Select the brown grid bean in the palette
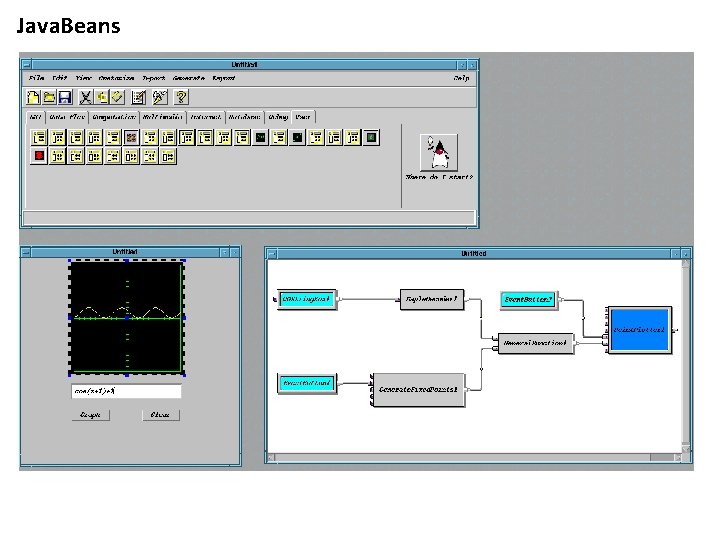The image size is (720, 540). pyautogui.click(x=131, y=137)
